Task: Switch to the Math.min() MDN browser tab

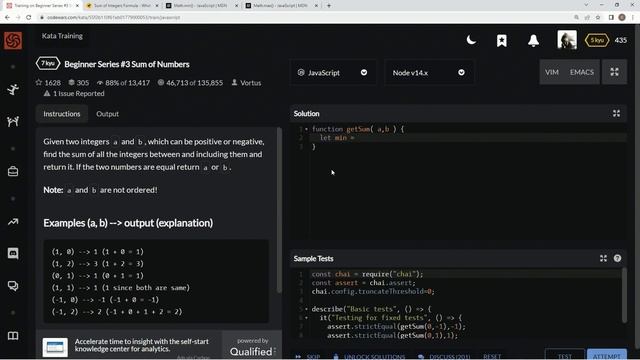Action: click(200, 6)
